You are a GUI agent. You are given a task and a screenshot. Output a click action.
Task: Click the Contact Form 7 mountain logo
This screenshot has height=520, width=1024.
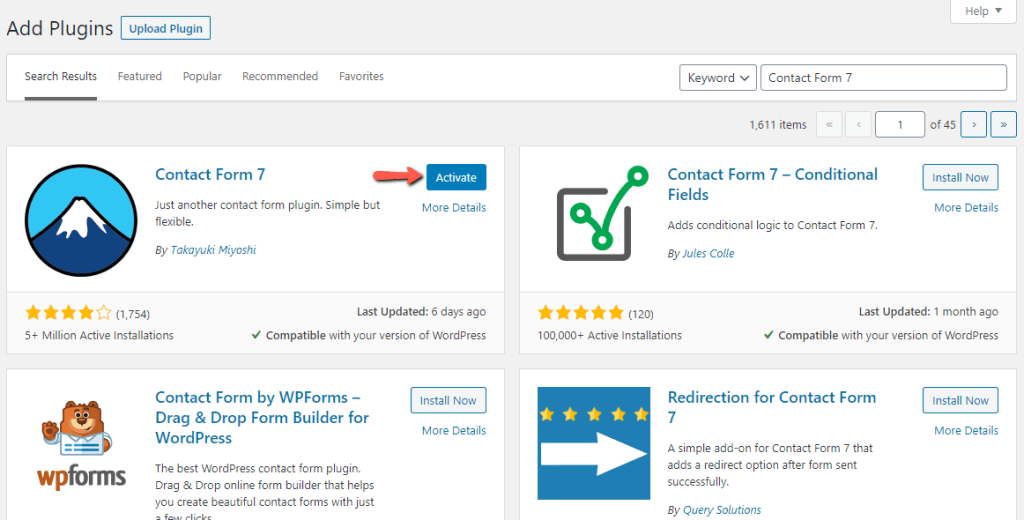point(82,221)
